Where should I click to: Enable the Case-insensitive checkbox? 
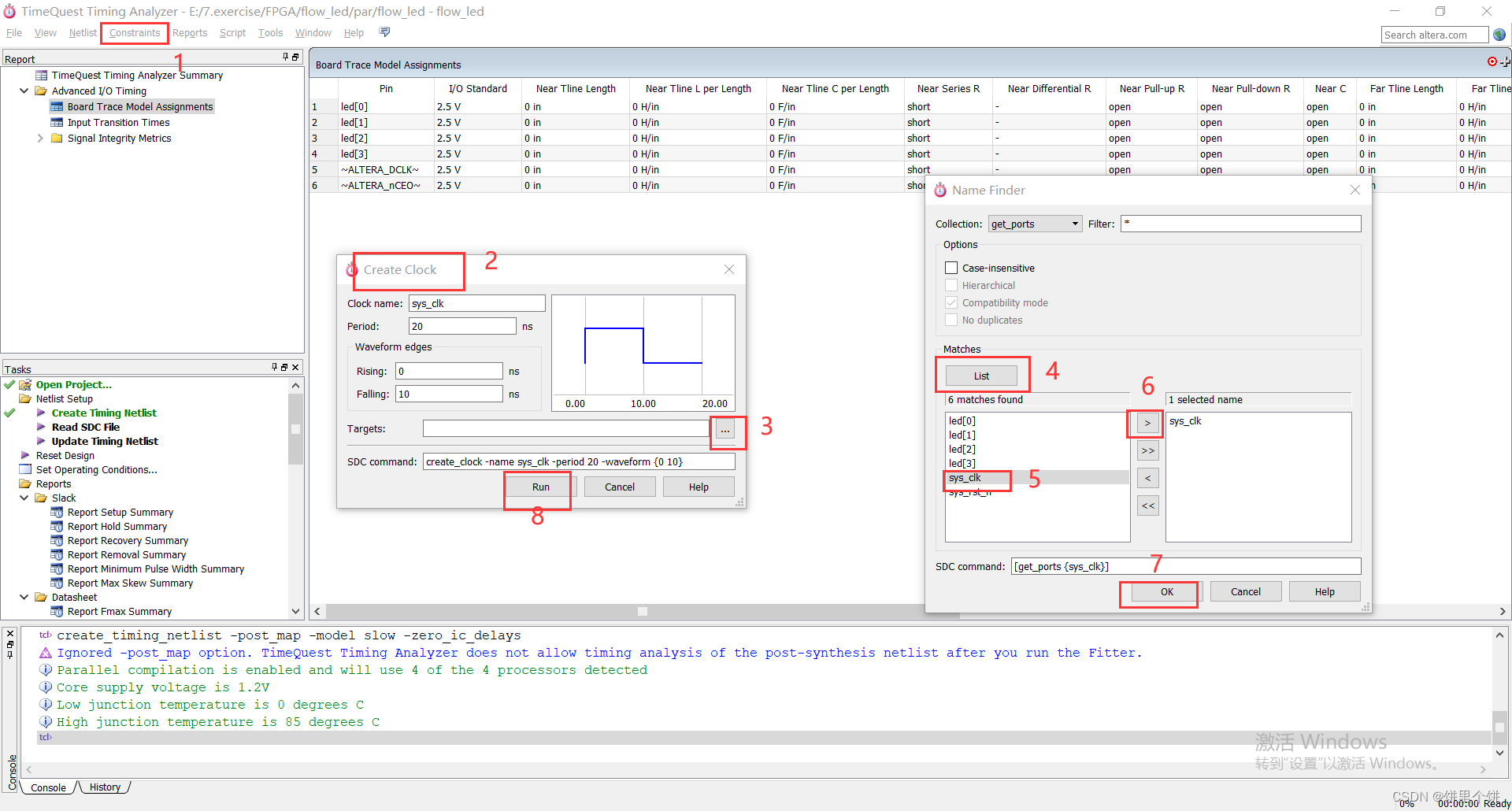pyautogui.click(x=951, y=268)
